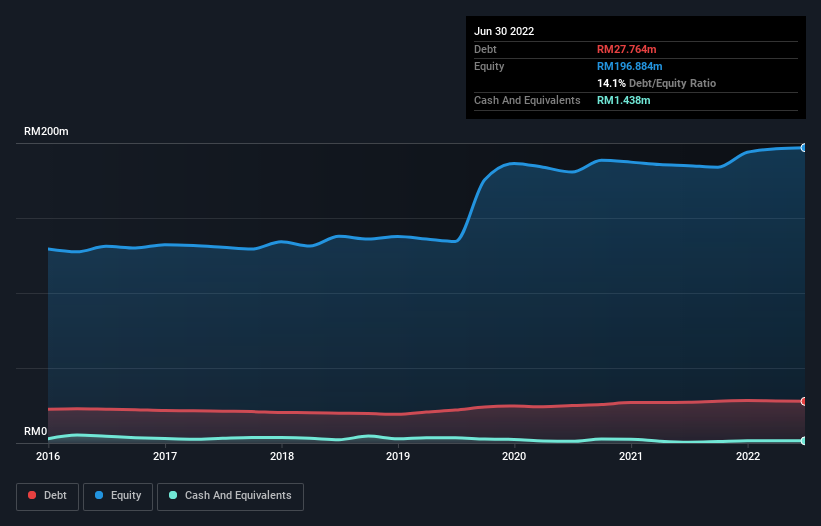Click the 2016 x-axis label

[48, 456]
